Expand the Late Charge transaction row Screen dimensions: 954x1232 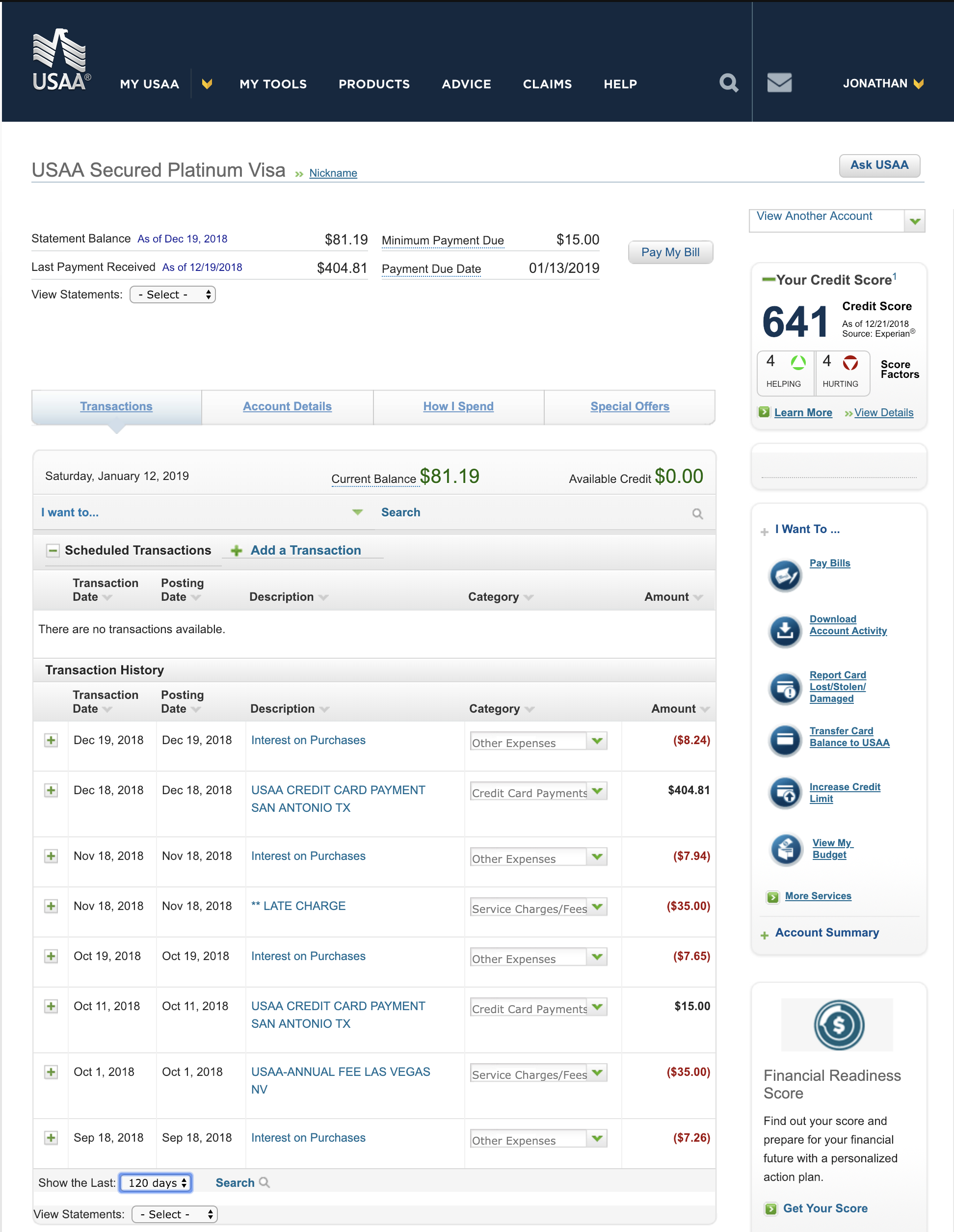[51, 907]
